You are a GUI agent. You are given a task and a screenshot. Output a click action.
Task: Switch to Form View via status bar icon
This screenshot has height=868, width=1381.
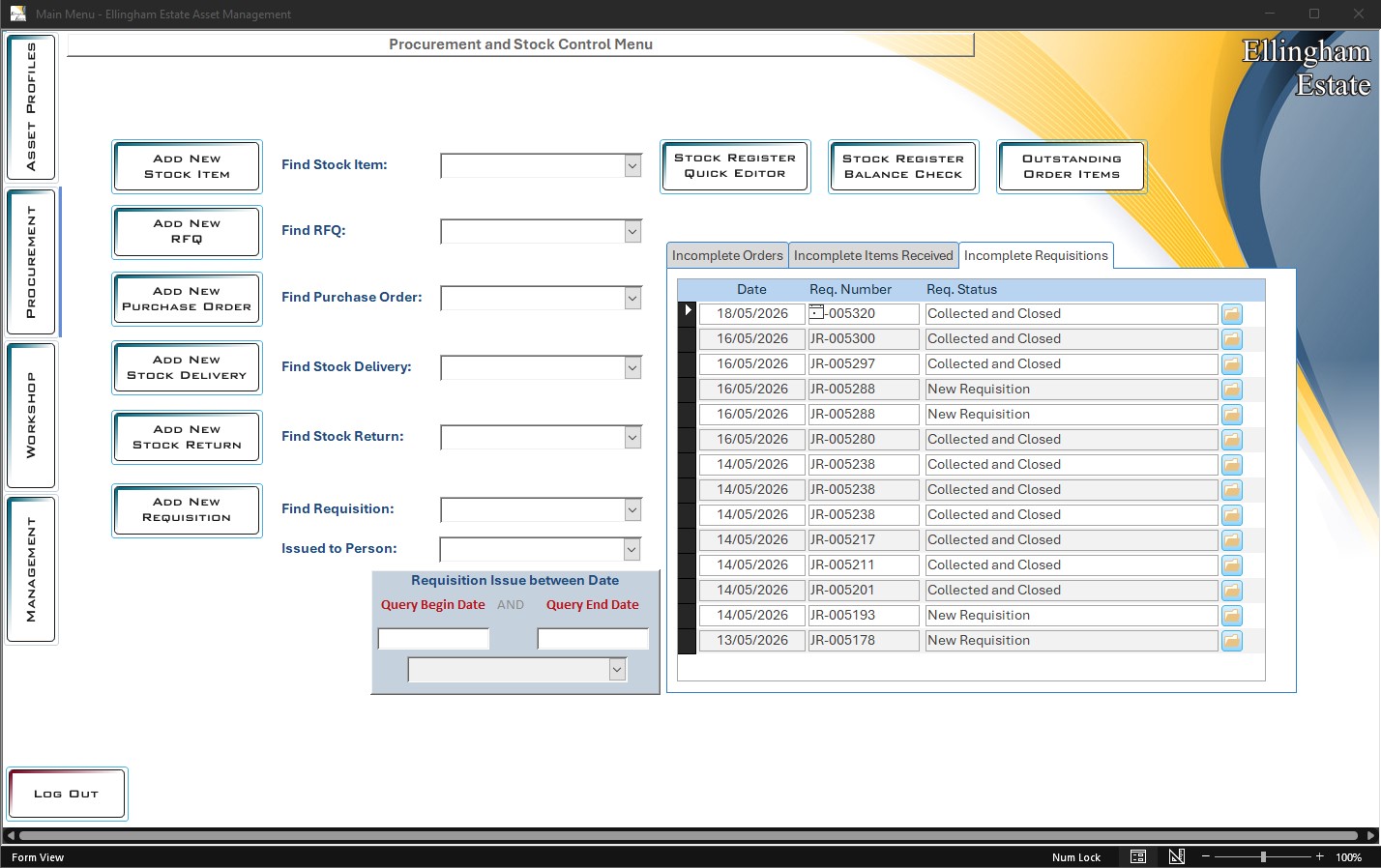[1138, 857]
